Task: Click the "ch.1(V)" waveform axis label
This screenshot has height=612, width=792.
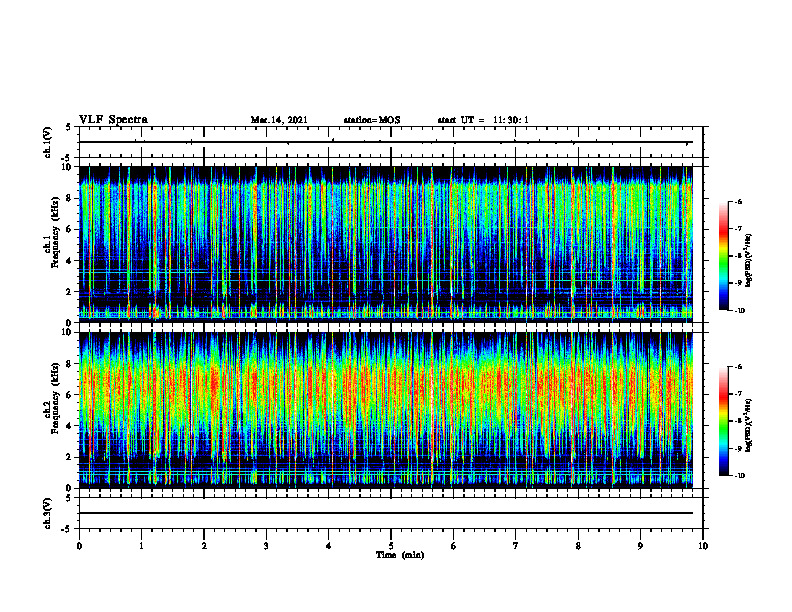Action: point(47,142)
